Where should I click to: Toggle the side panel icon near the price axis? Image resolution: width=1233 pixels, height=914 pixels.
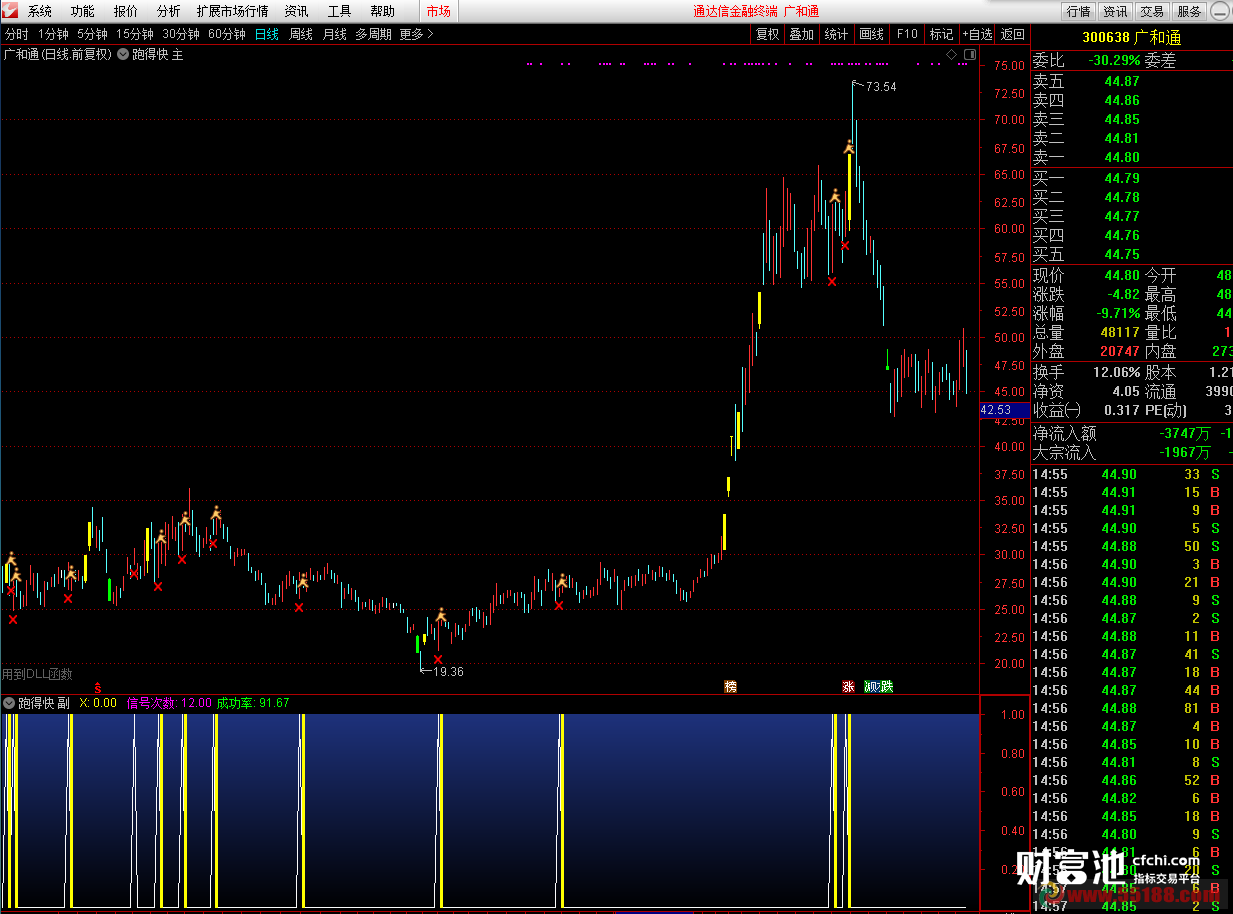968,54
